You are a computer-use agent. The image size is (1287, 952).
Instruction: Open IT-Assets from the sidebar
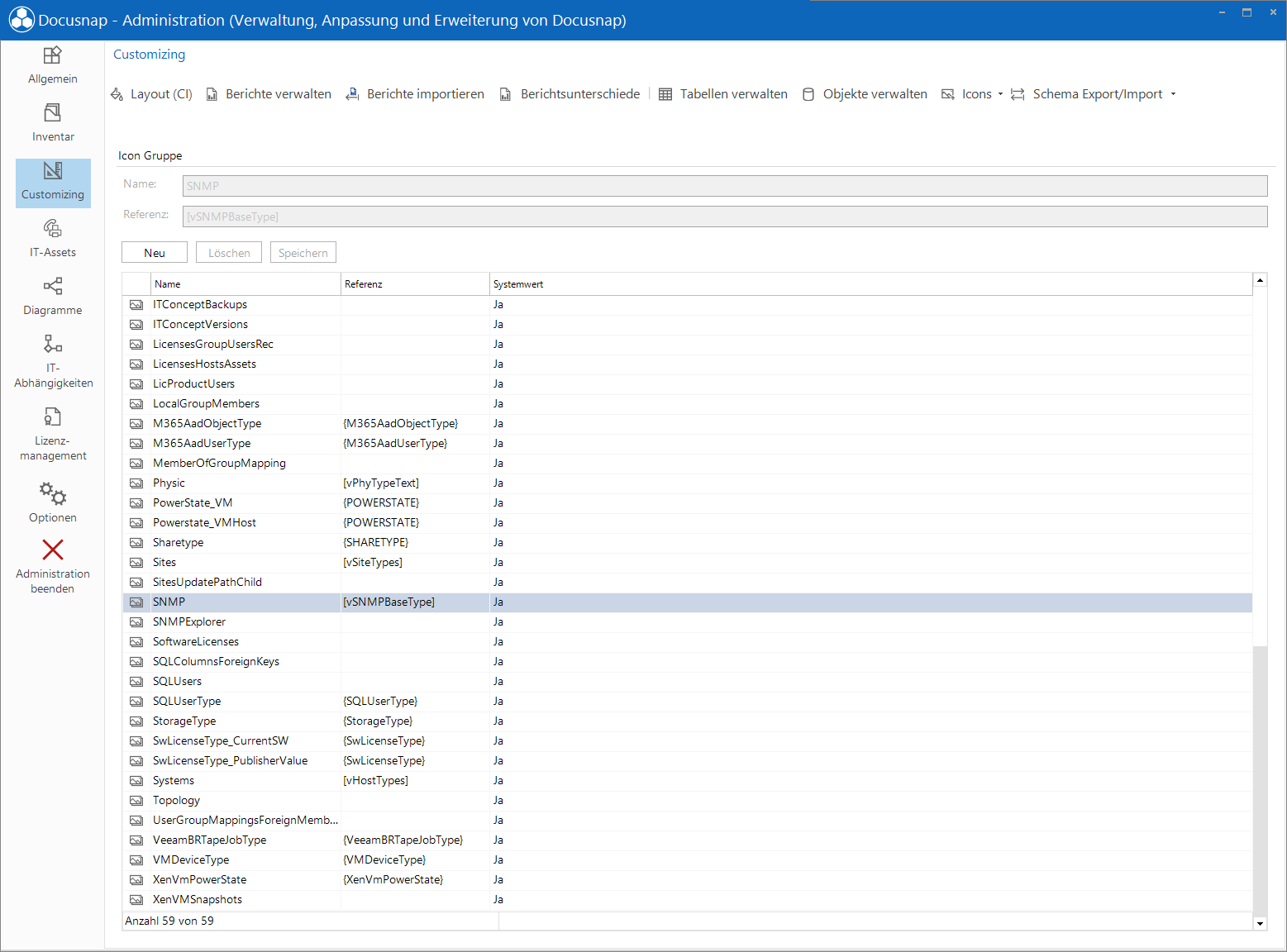[53, 239]
